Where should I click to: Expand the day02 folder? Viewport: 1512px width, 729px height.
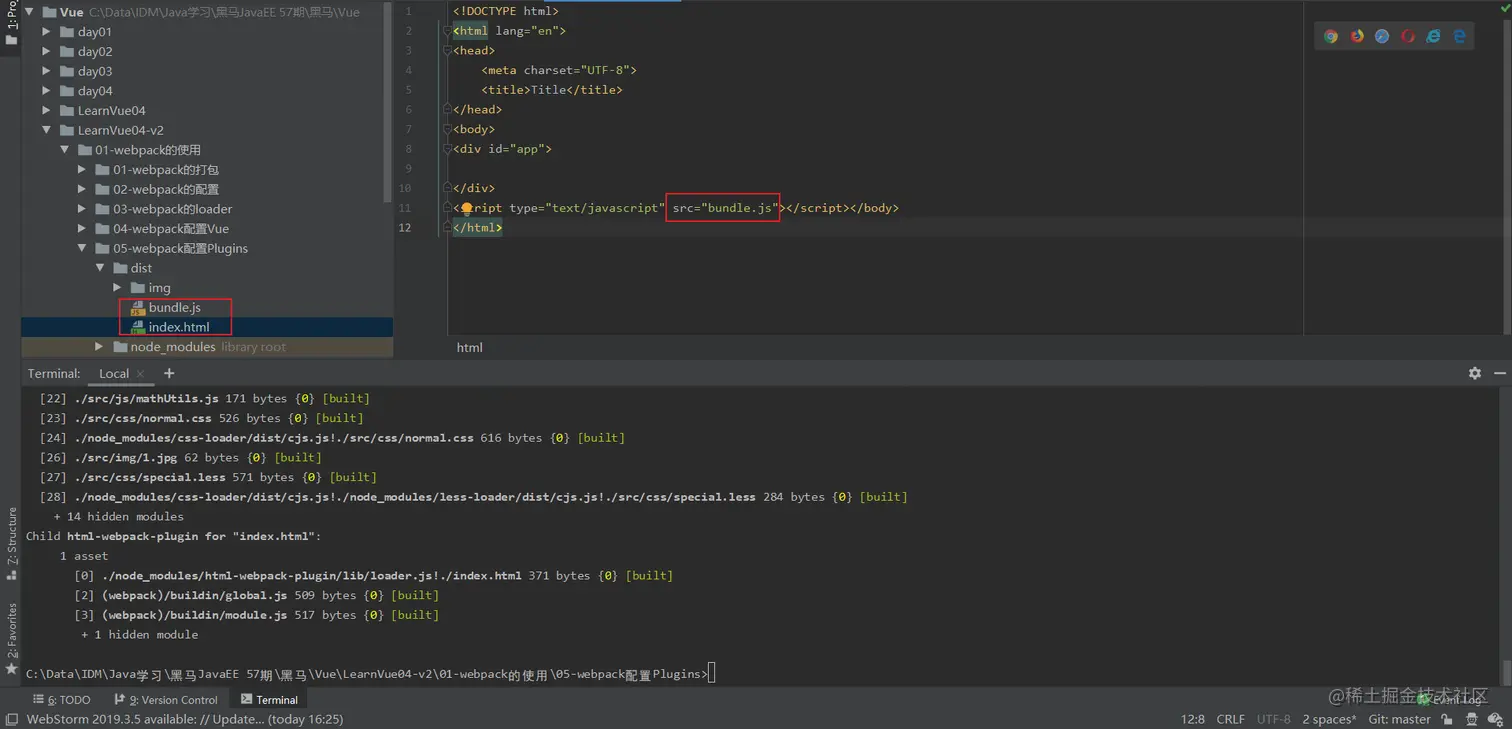(x=47, y=52)
